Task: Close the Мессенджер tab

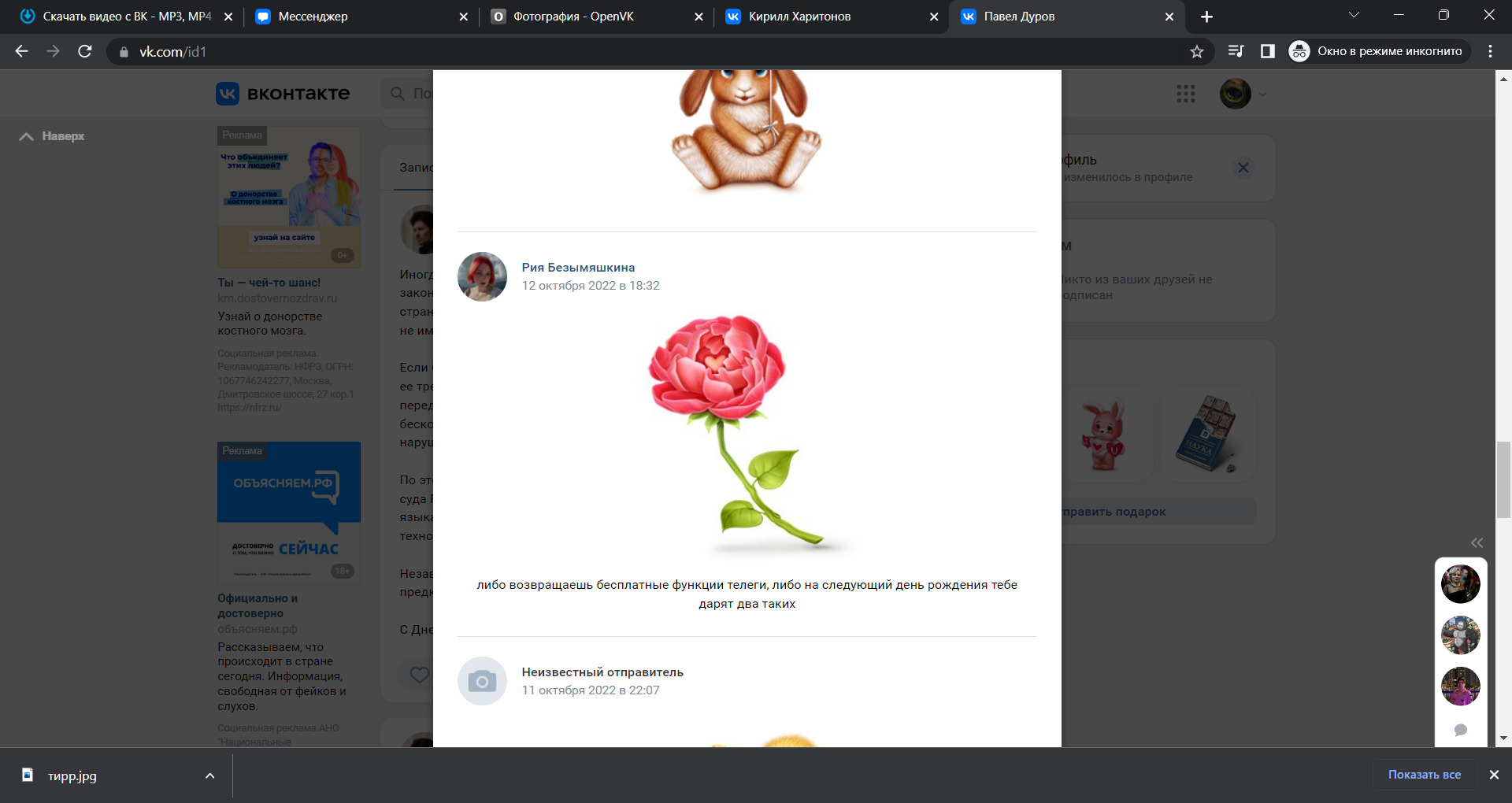Action: click(463, 17)
